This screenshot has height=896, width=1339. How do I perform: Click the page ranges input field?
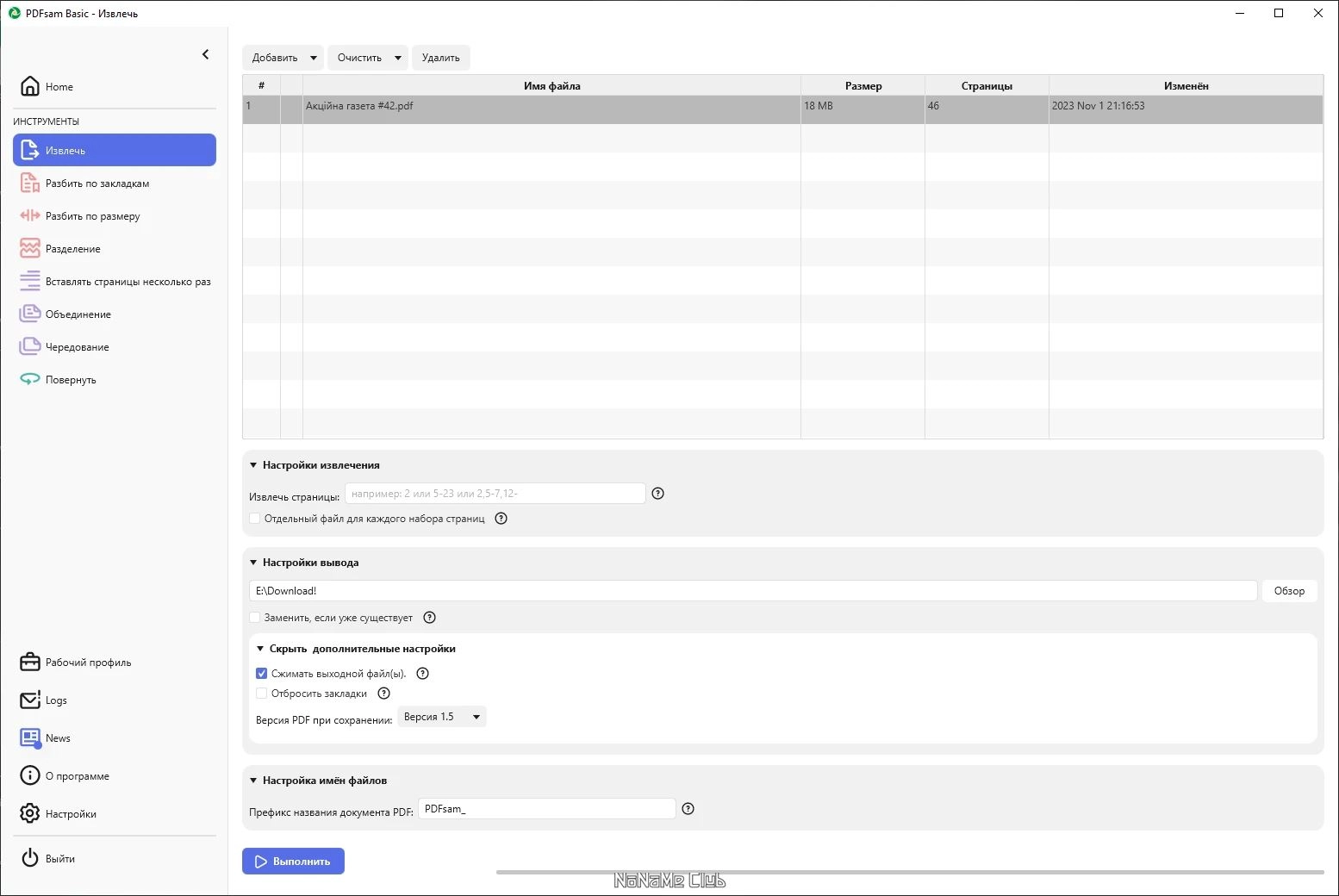[x=495, y=494]
